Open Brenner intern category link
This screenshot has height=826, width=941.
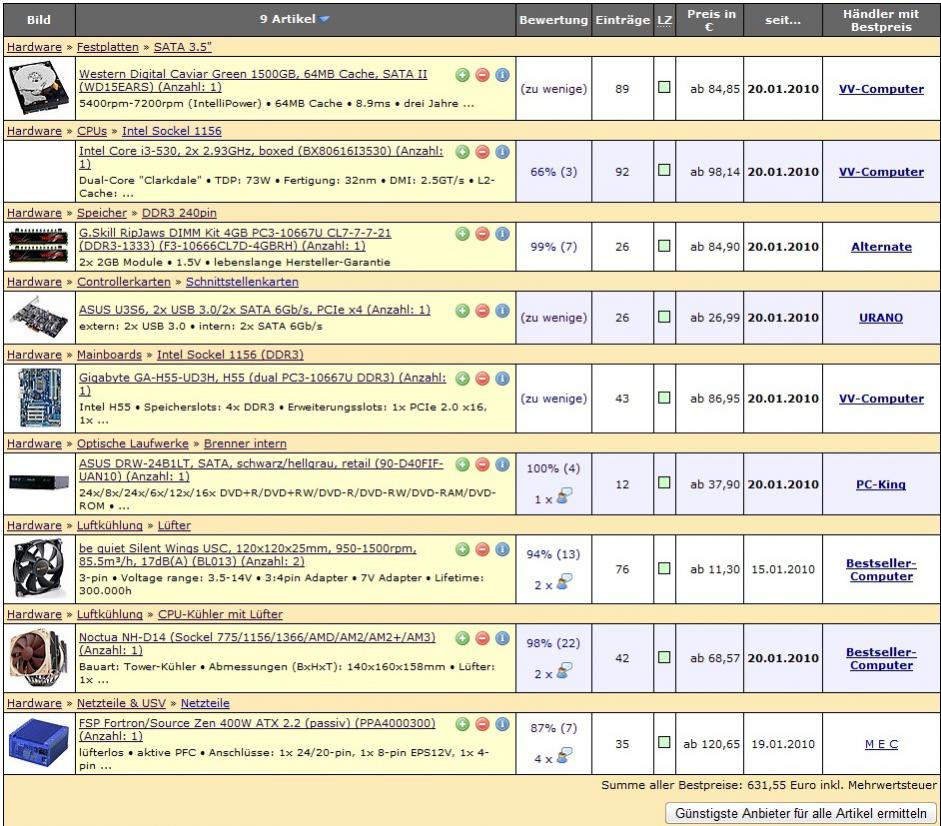[x=245, y=444]
